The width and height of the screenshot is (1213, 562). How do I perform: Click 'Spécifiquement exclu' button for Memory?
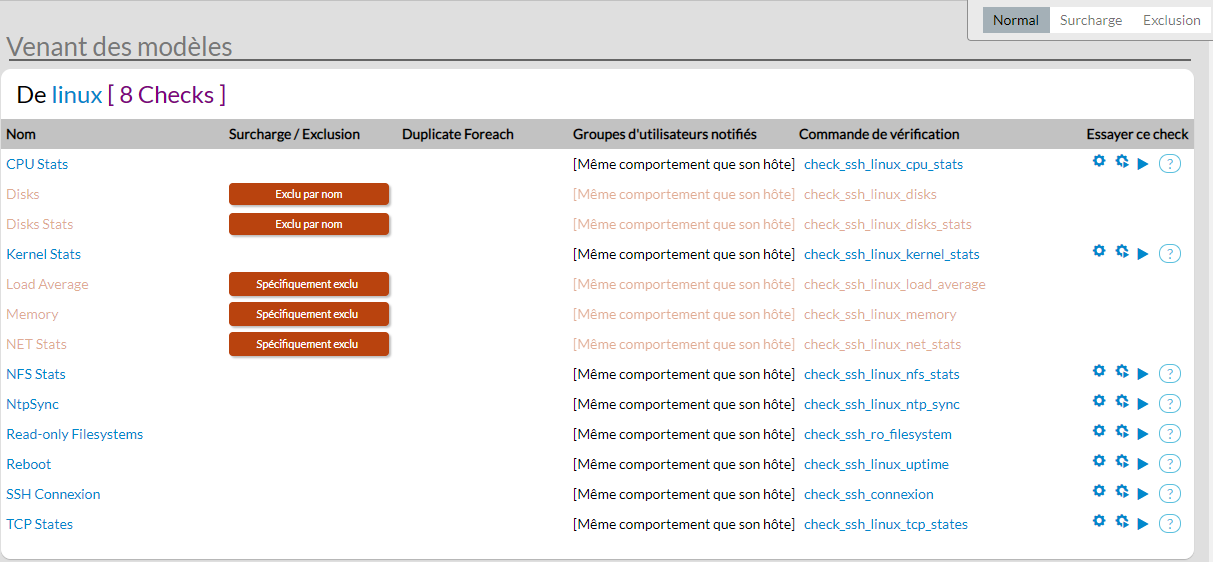point(308,314)
